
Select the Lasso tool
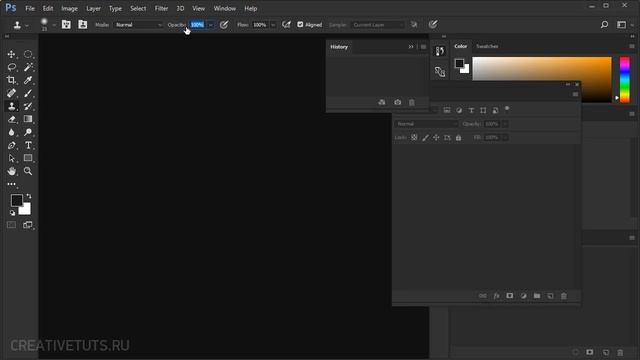click(x=11, y=67)
